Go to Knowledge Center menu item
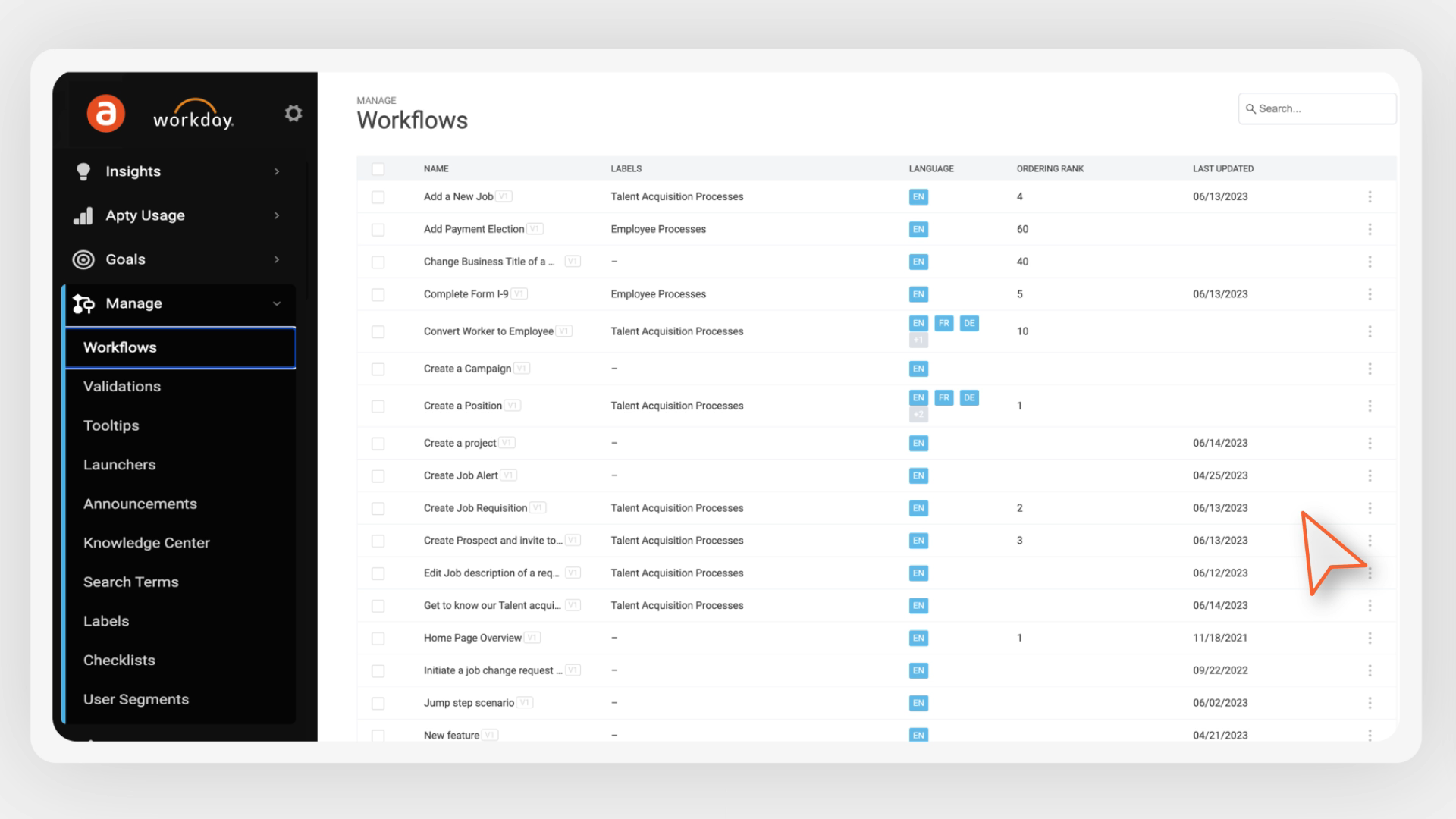 (146, 543)
